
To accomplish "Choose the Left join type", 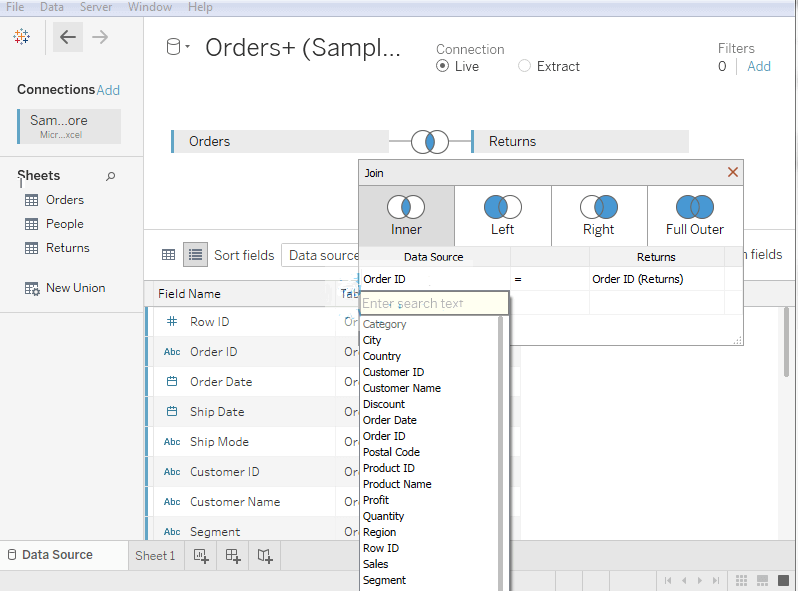I will click(503, 216).
